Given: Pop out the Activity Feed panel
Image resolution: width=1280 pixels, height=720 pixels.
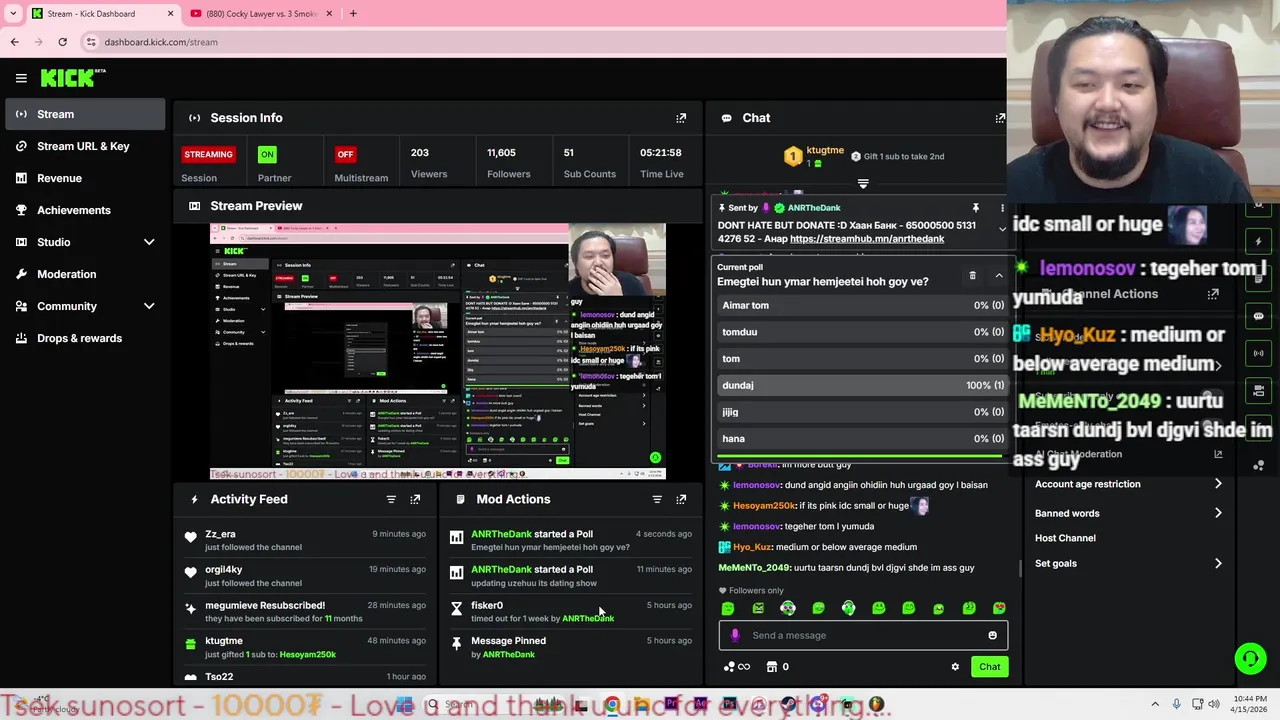Looking at the screenshot, I should [415, 499].
